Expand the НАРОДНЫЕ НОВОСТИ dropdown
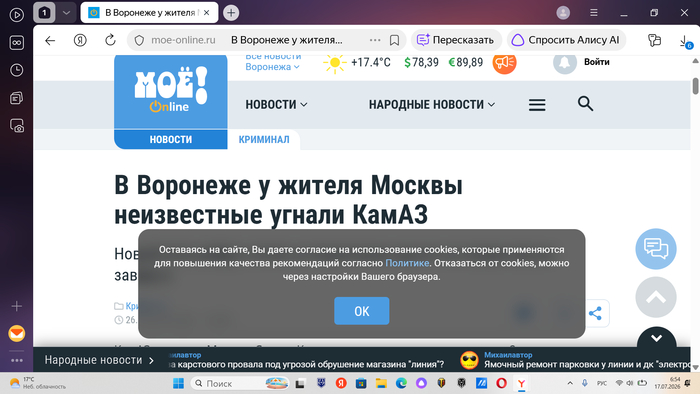 coord(432,104)
